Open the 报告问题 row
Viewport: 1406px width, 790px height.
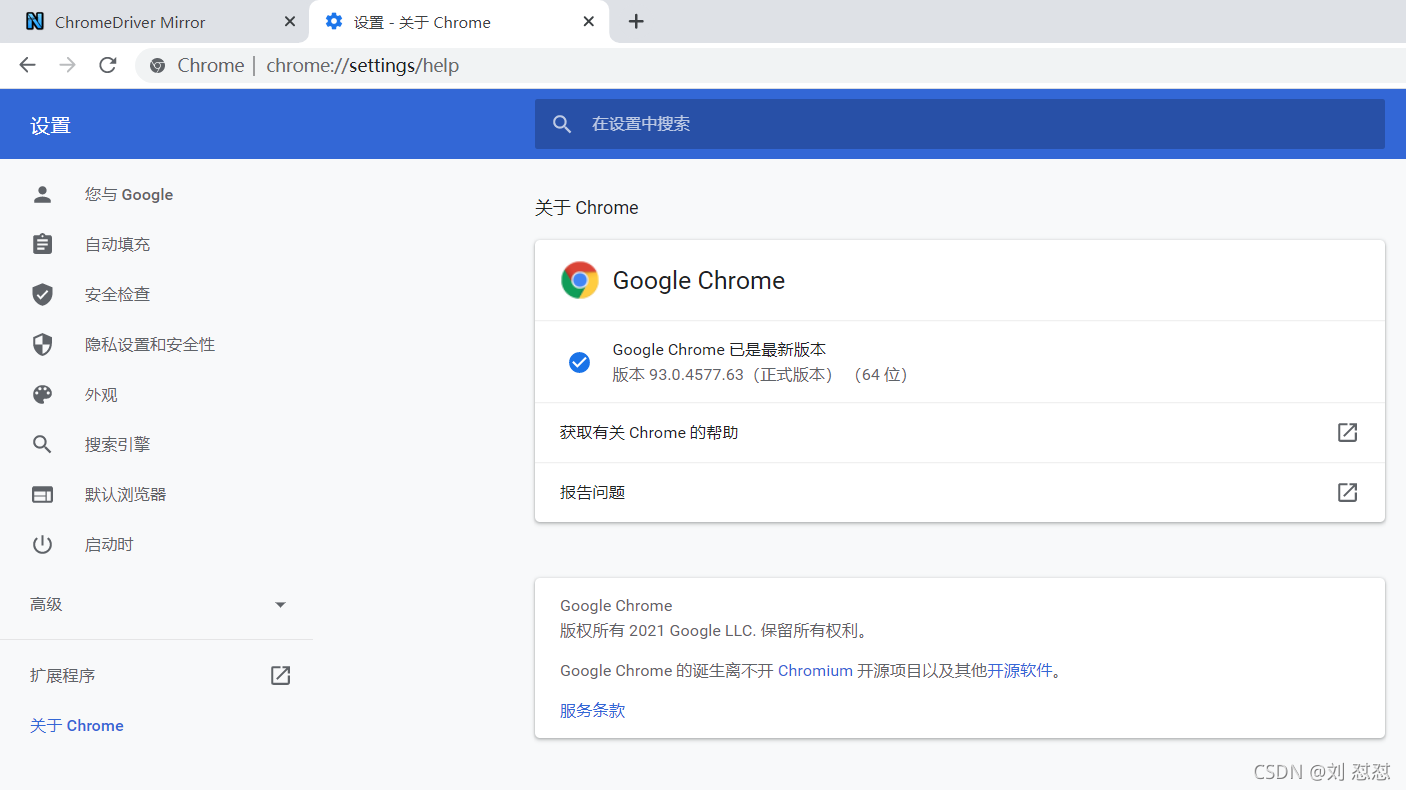960,493
